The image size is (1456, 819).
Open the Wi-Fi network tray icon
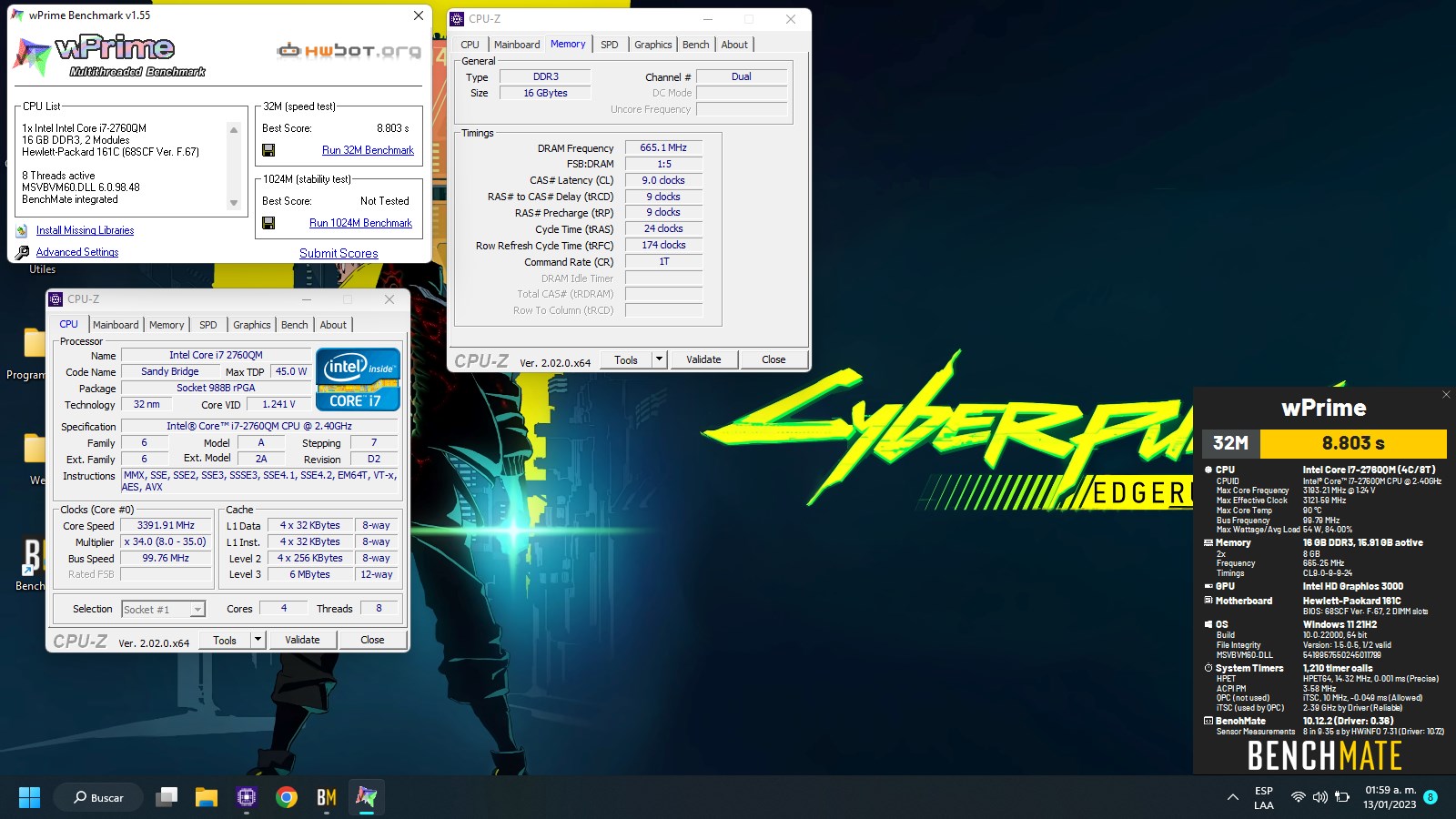1299,797
